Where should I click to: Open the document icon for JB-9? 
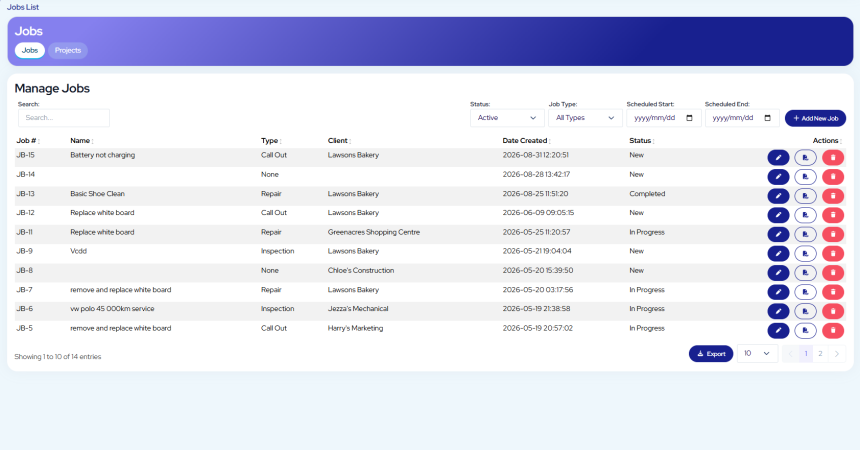click(x=805, y=254)
